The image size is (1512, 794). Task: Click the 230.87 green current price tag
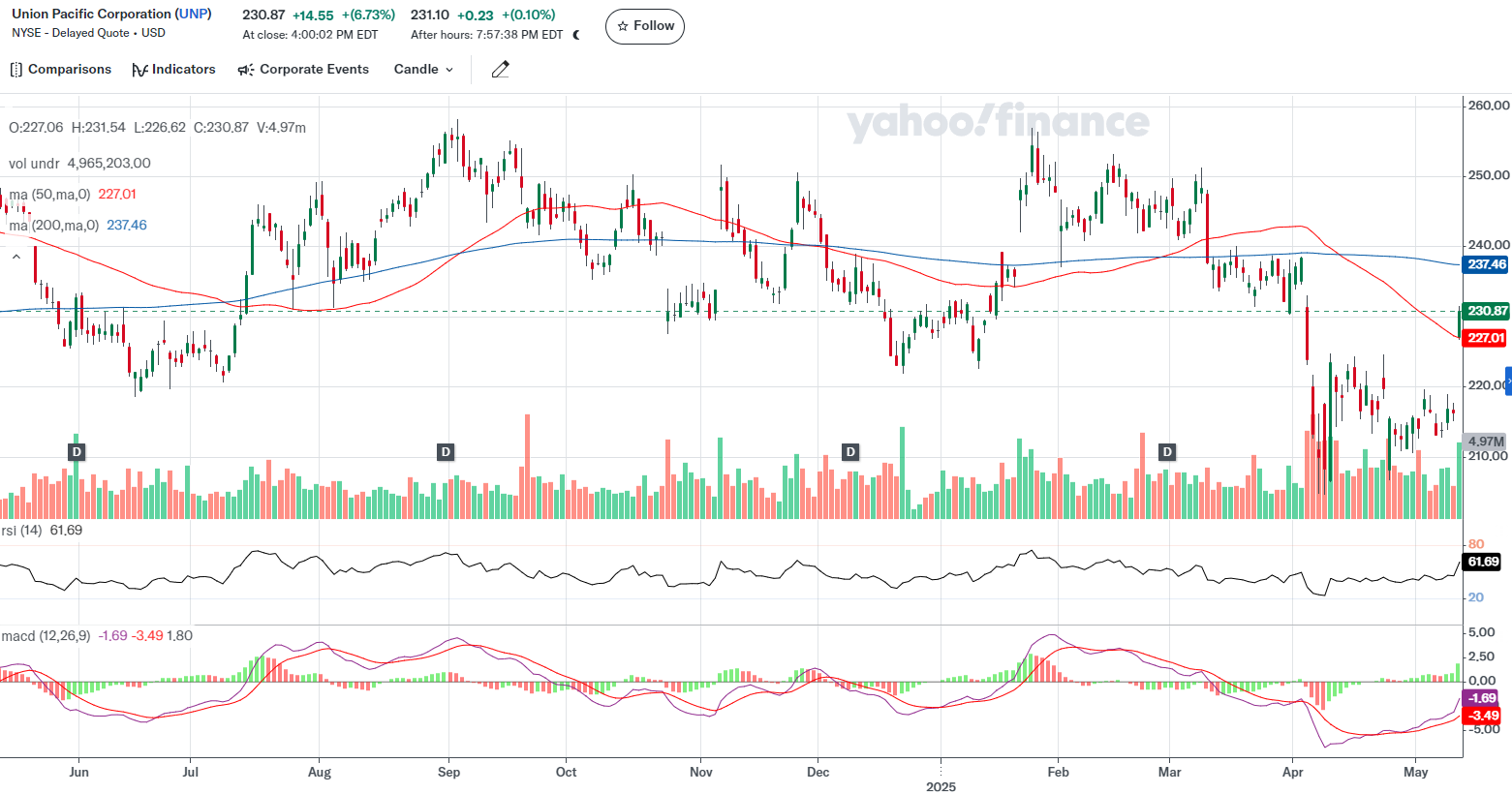[1487, 311]
